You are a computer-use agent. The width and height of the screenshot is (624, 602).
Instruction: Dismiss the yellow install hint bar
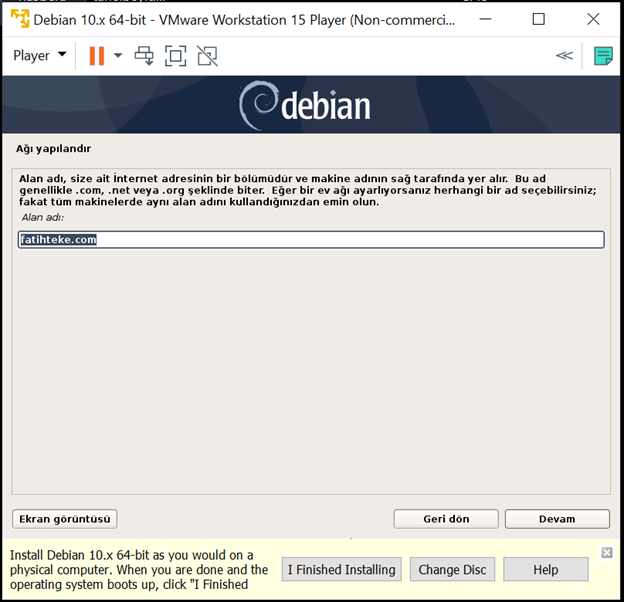607,552
